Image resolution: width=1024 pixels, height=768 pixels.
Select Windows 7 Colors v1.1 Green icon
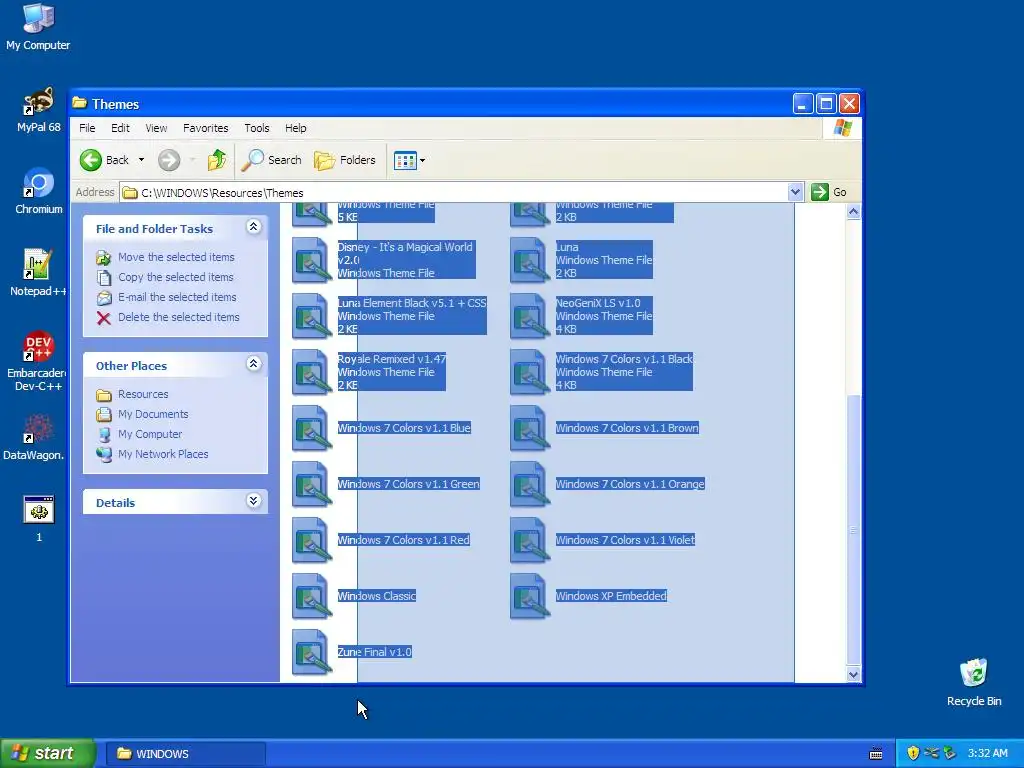[312, 485]
